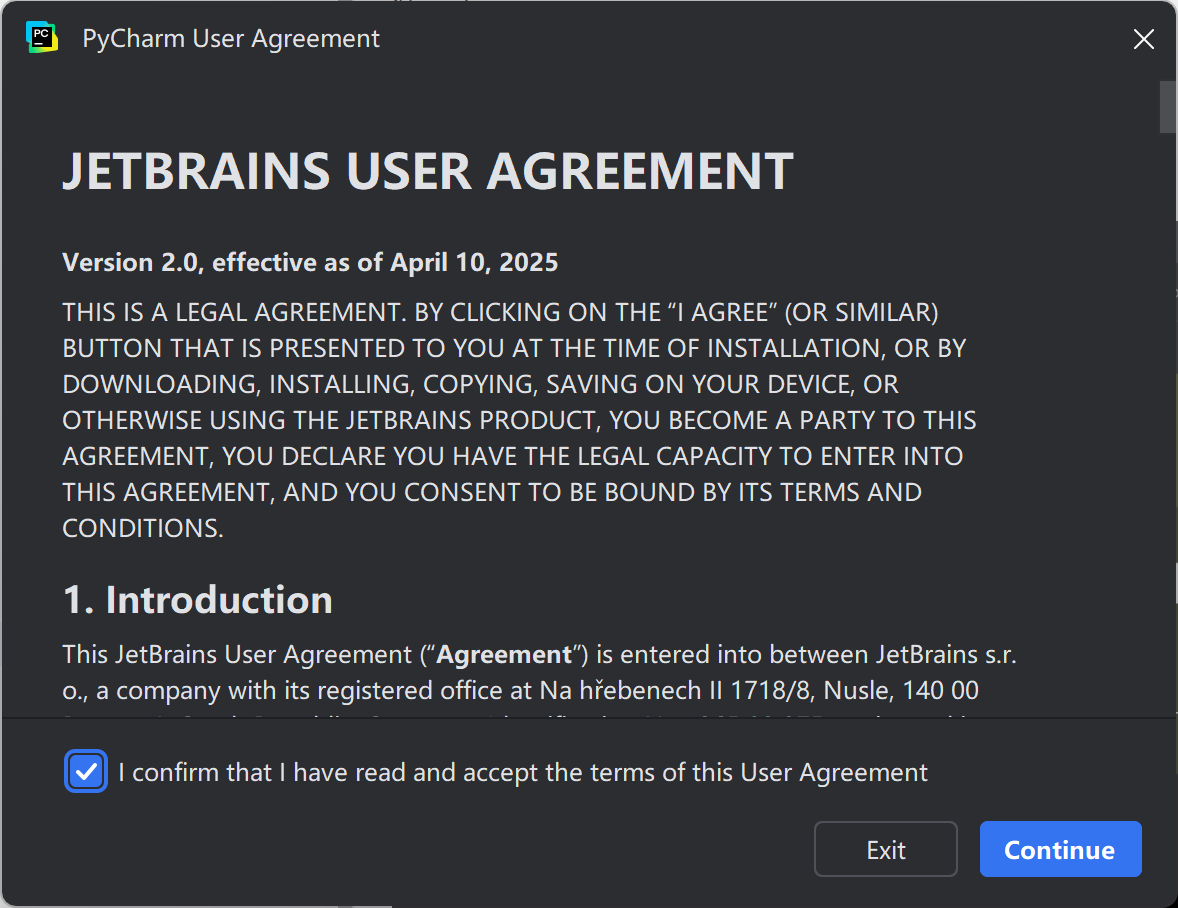Click the 'JETBRAINS USER AGREEMENT' heading
This screenshot has width=1178, height=908.
tap(427, 172)
